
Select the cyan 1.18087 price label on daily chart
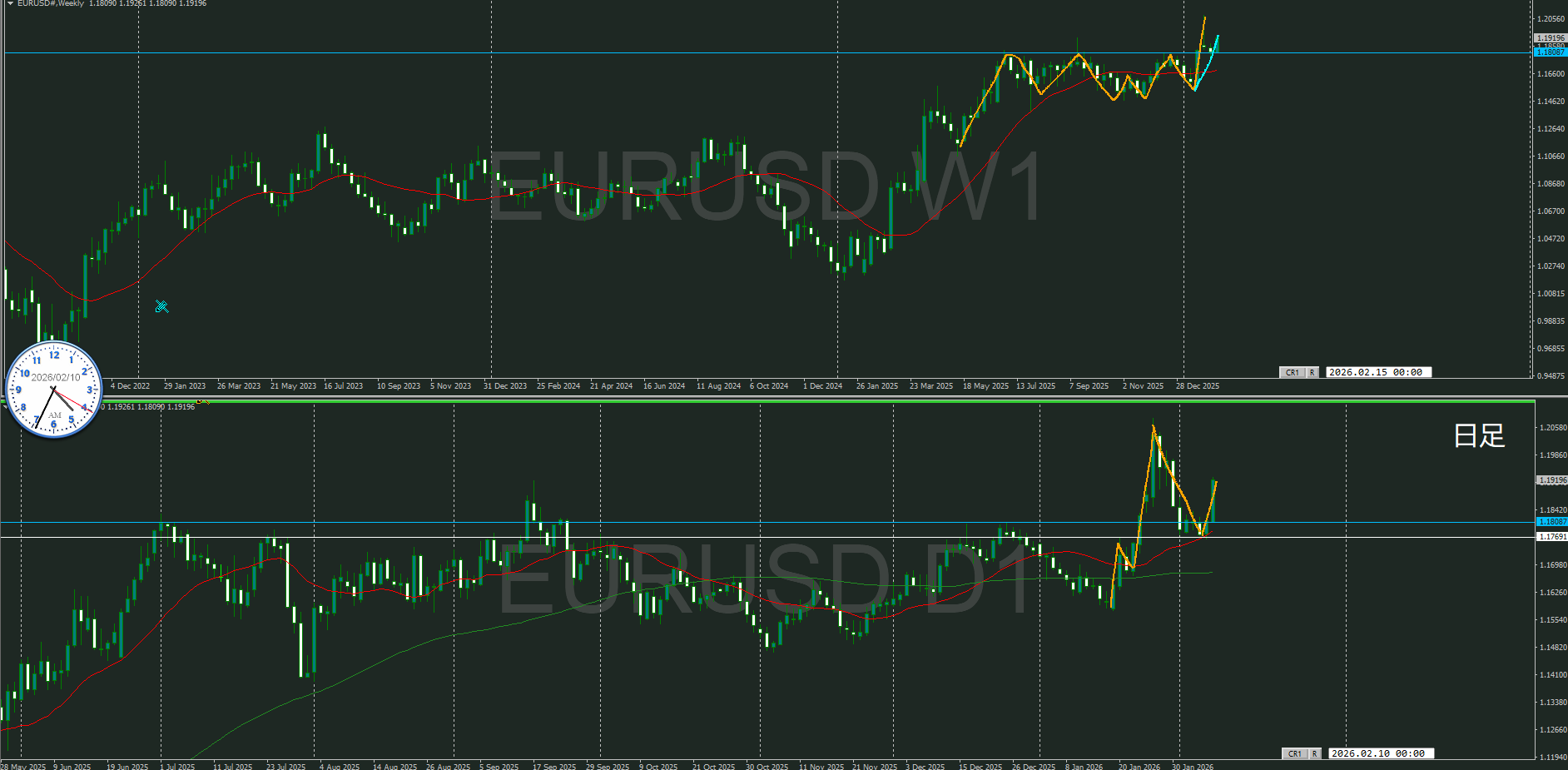coord(1551,522)
